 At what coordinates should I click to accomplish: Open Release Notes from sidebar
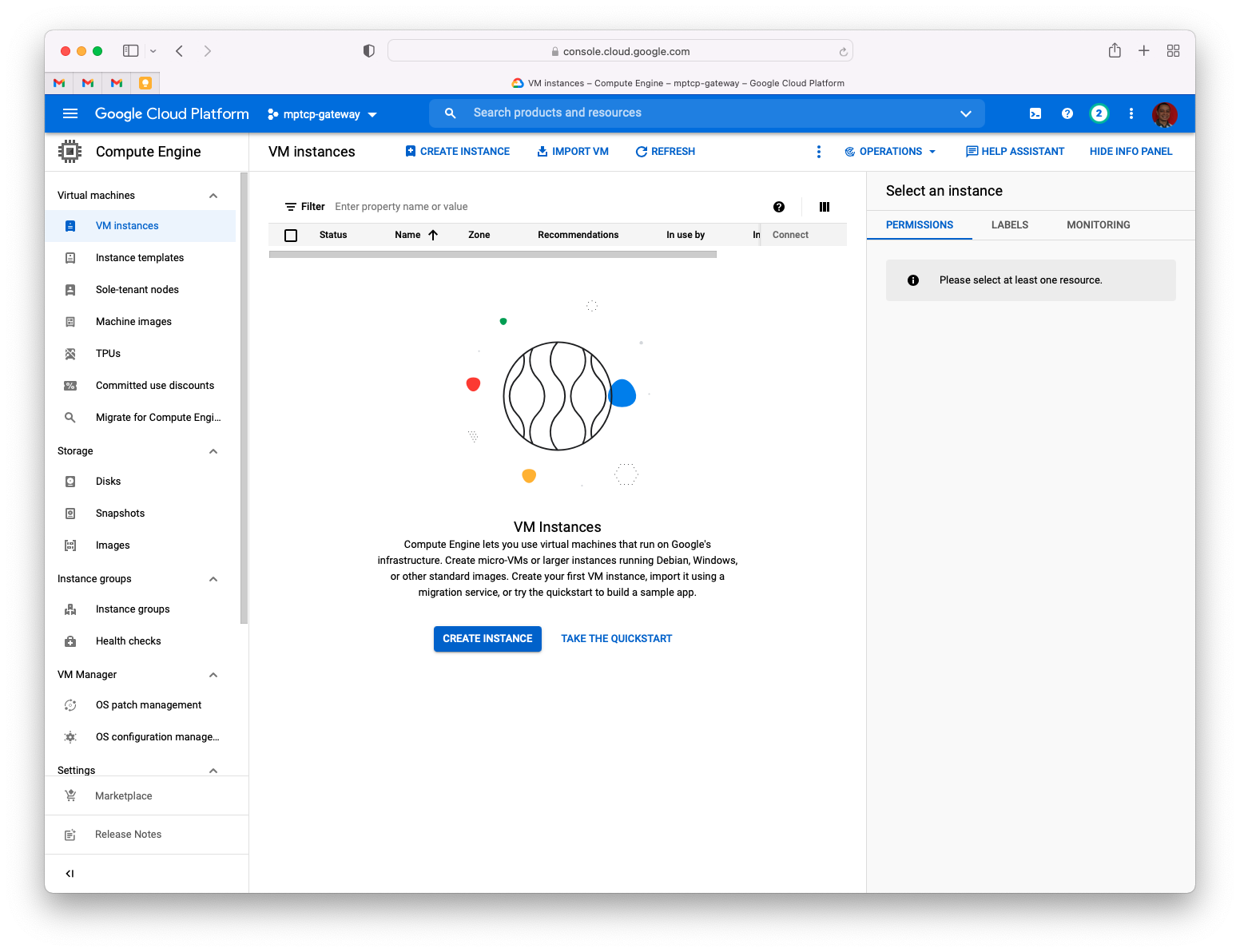pyautogui.click(x=146, y=835)
